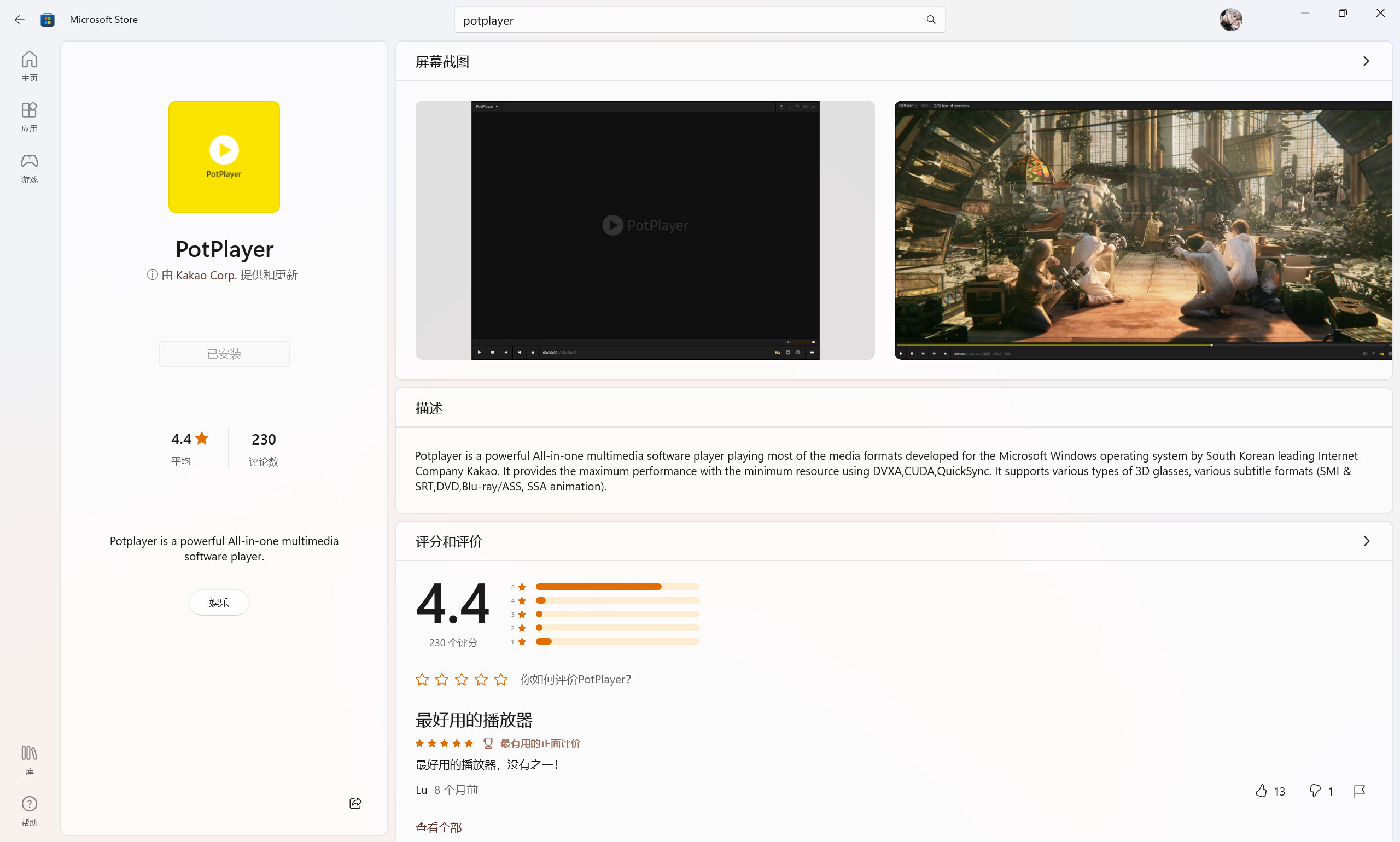Click the 4-star rating distribution bar
This screenshot has width=1400, height=842.
point(618,600)
